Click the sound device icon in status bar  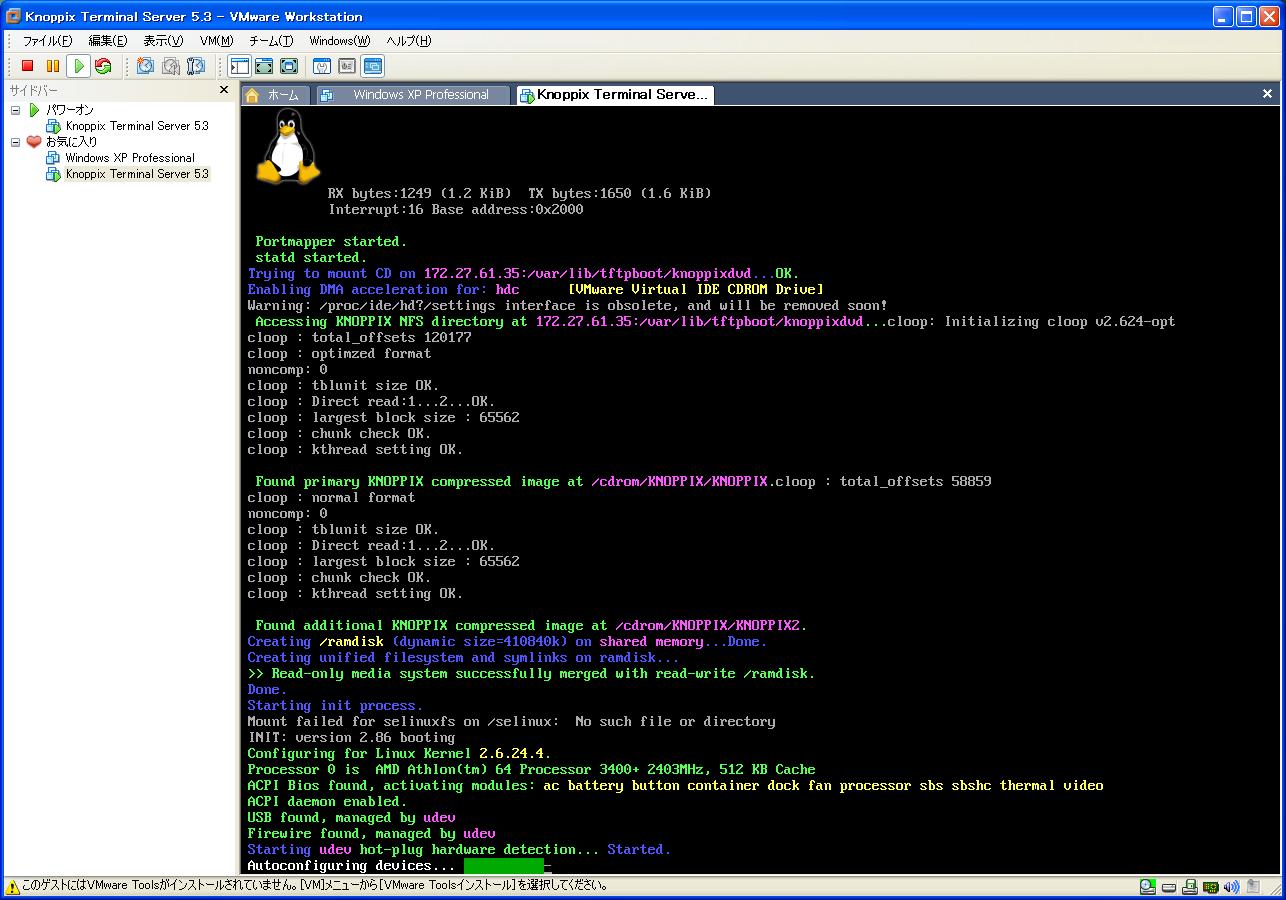tap(1232, 886)
